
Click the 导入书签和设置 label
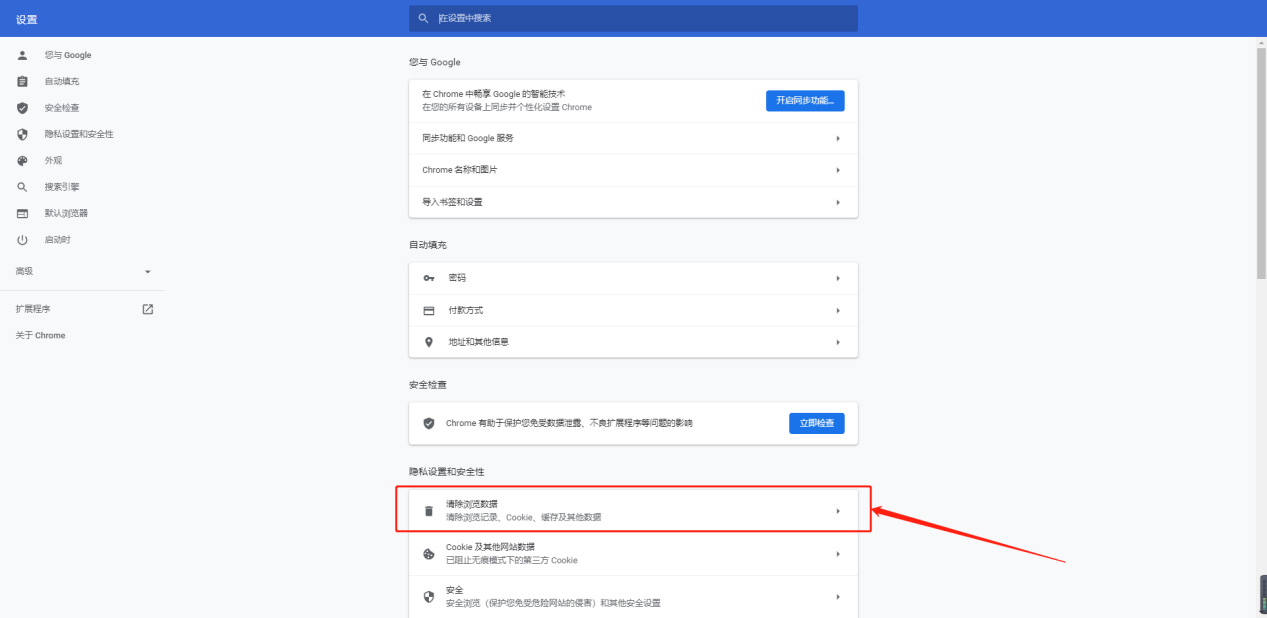click(x=452, y=202)
